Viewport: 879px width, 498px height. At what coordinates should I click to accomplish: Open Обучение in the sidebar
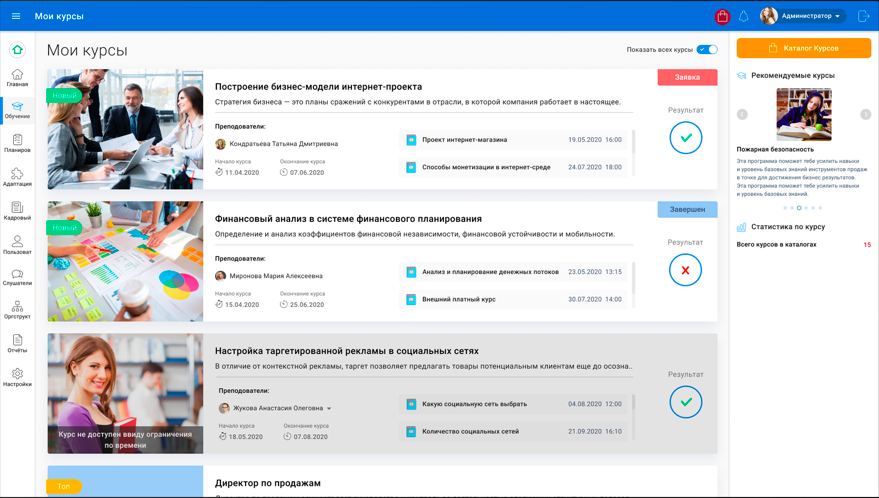click(17, 110)
